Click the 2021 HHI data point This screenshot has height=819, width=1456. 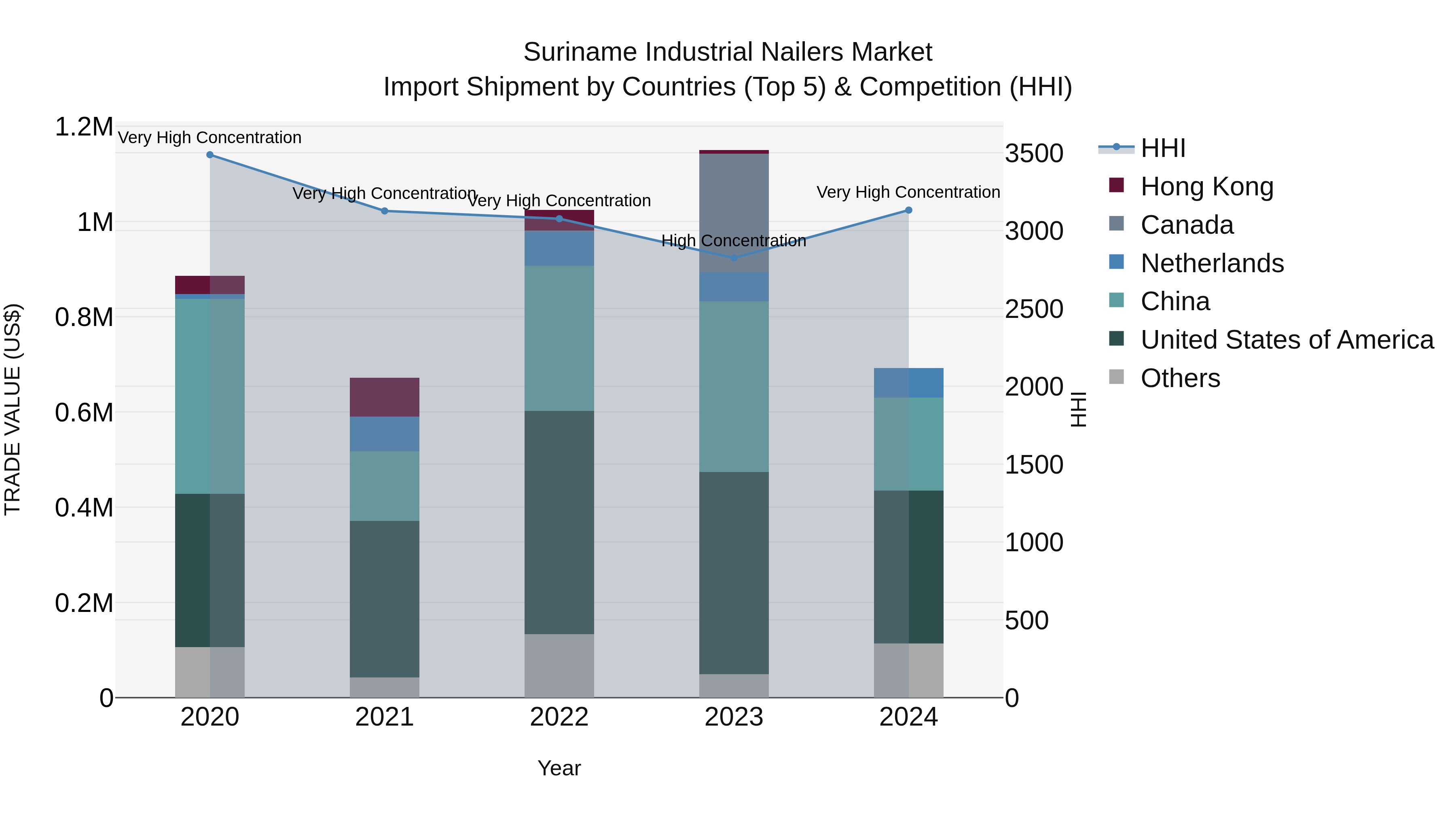[x=384, y=211]
